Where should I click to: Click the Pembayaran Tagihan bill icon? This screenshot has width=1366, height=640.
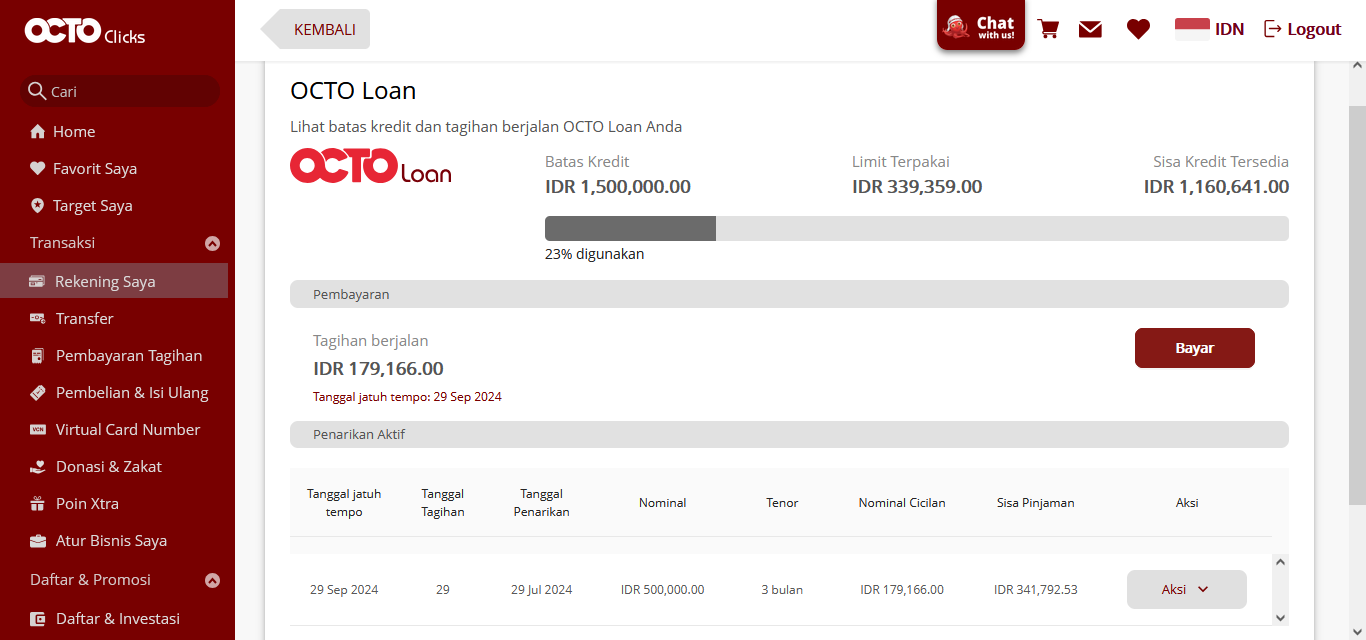pos(38,356)
